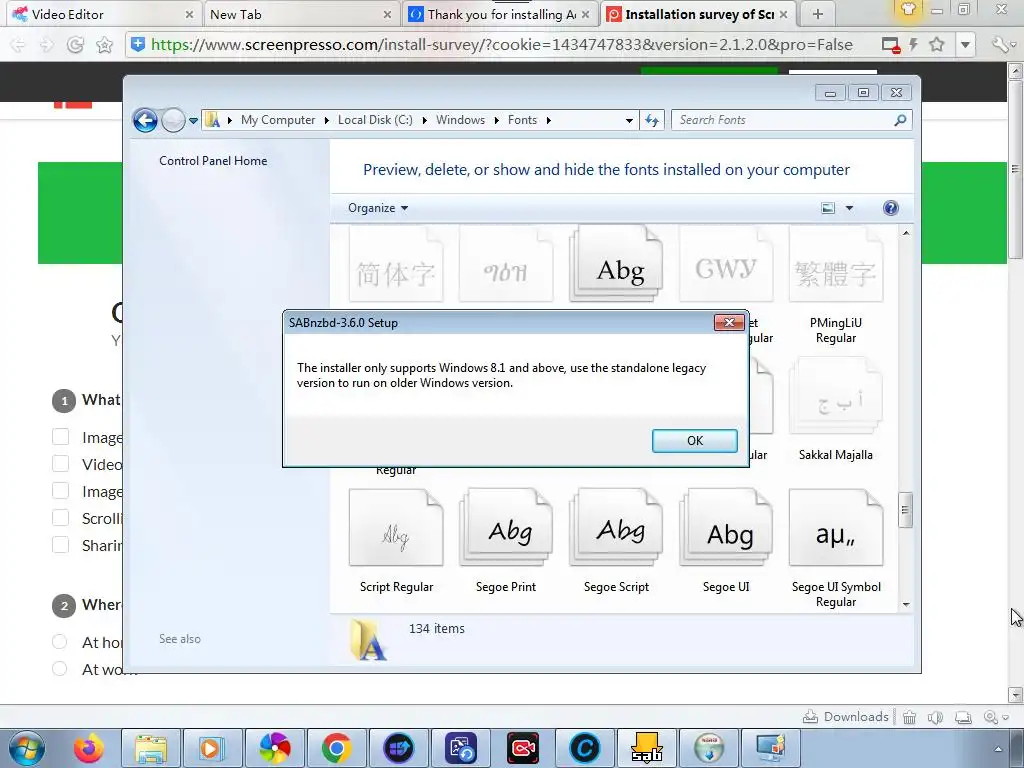Click the shirt skin icon in title bar
This screenshot has width=1024, height=768.
coord(908,10)
